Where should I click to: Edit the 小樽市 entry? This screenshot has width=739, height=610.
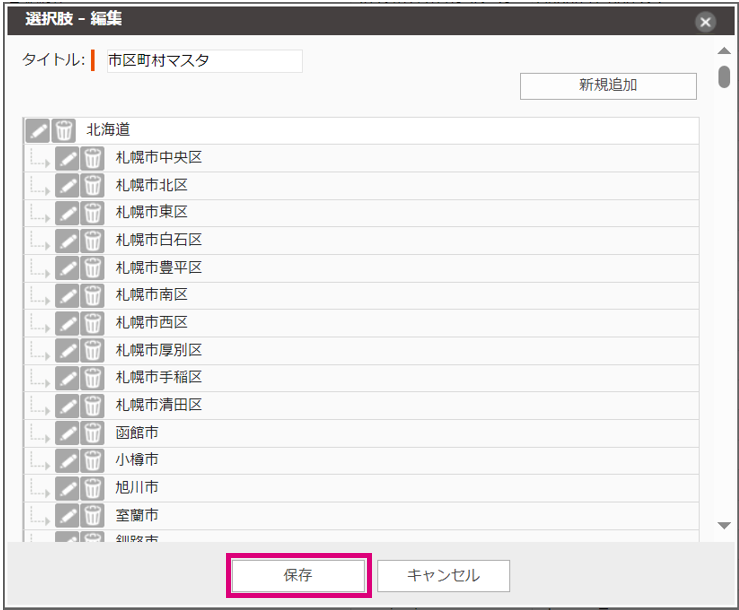tap(67, 461)
